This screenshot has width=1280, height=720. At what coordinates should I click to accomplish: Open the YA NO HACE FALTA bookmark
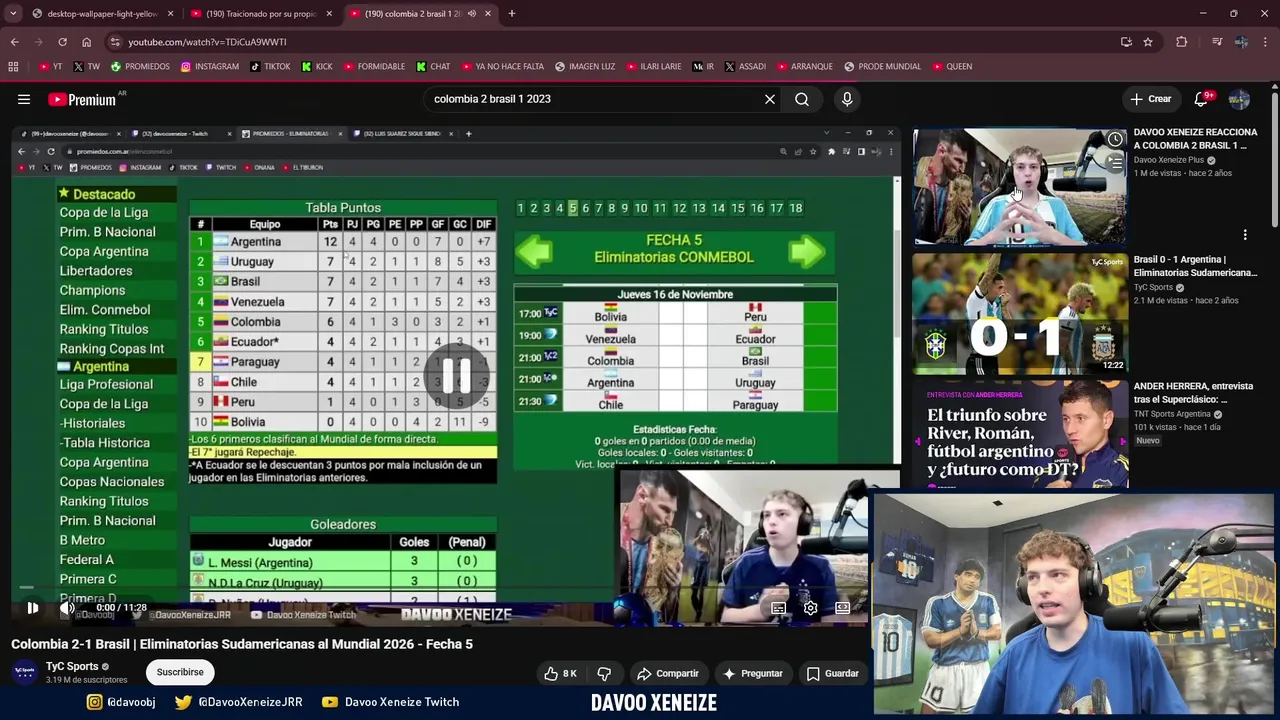(502, 67)
